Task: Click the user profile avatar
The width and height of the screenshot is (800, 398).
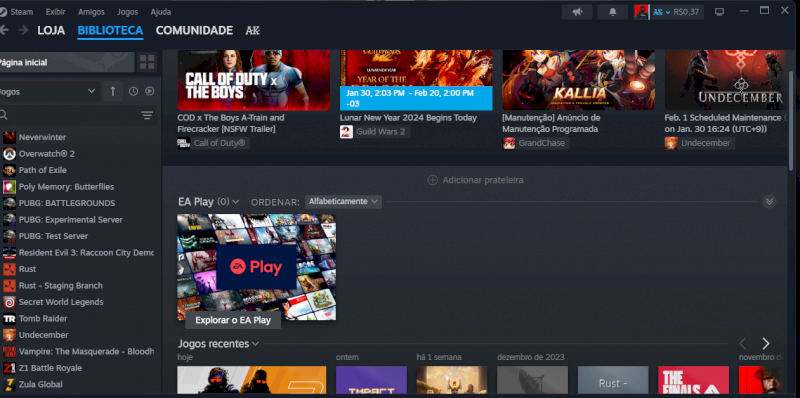Action: [x=641, y=12]
